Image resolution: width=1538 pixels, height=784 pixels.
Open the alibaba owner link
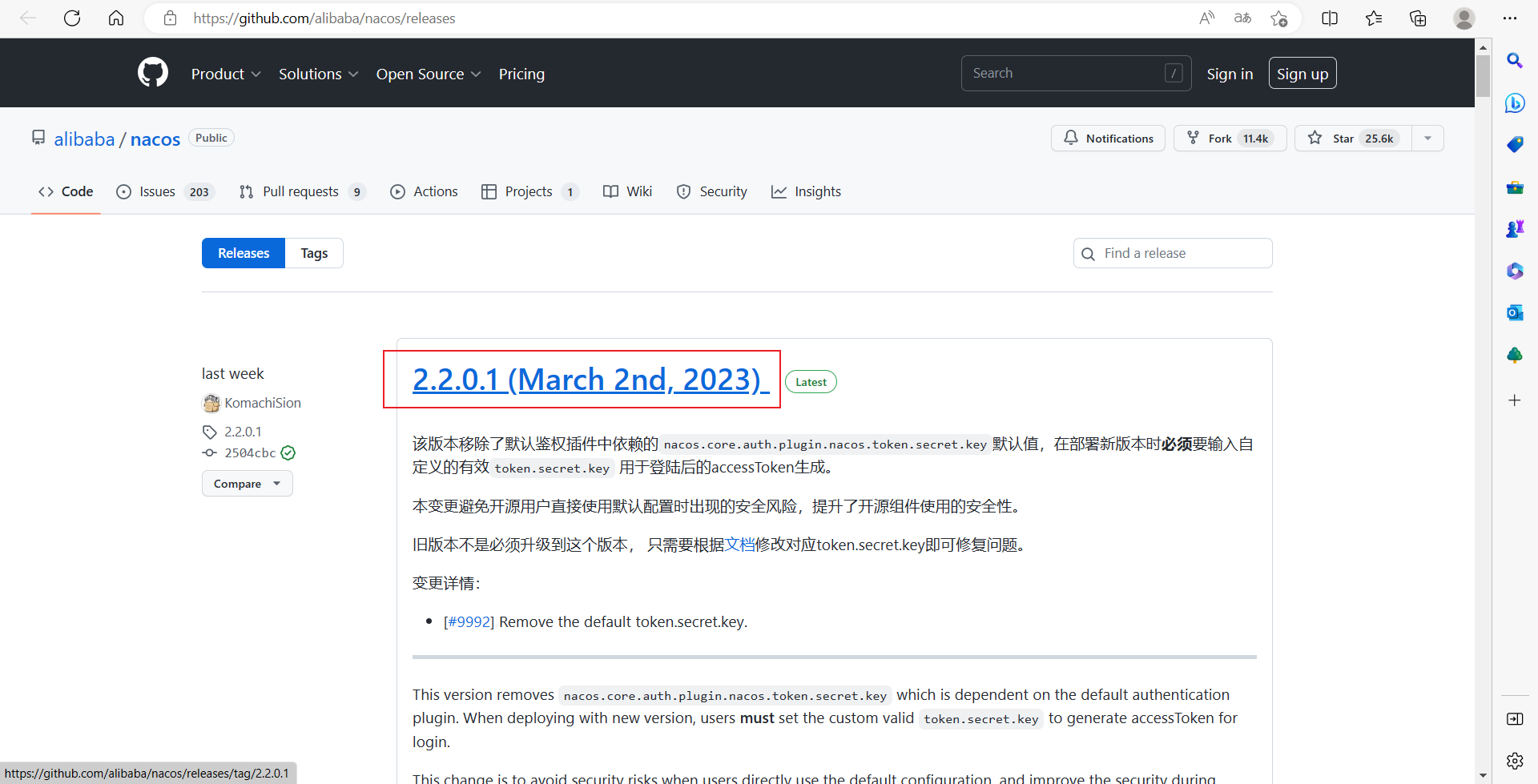(84, 139)
